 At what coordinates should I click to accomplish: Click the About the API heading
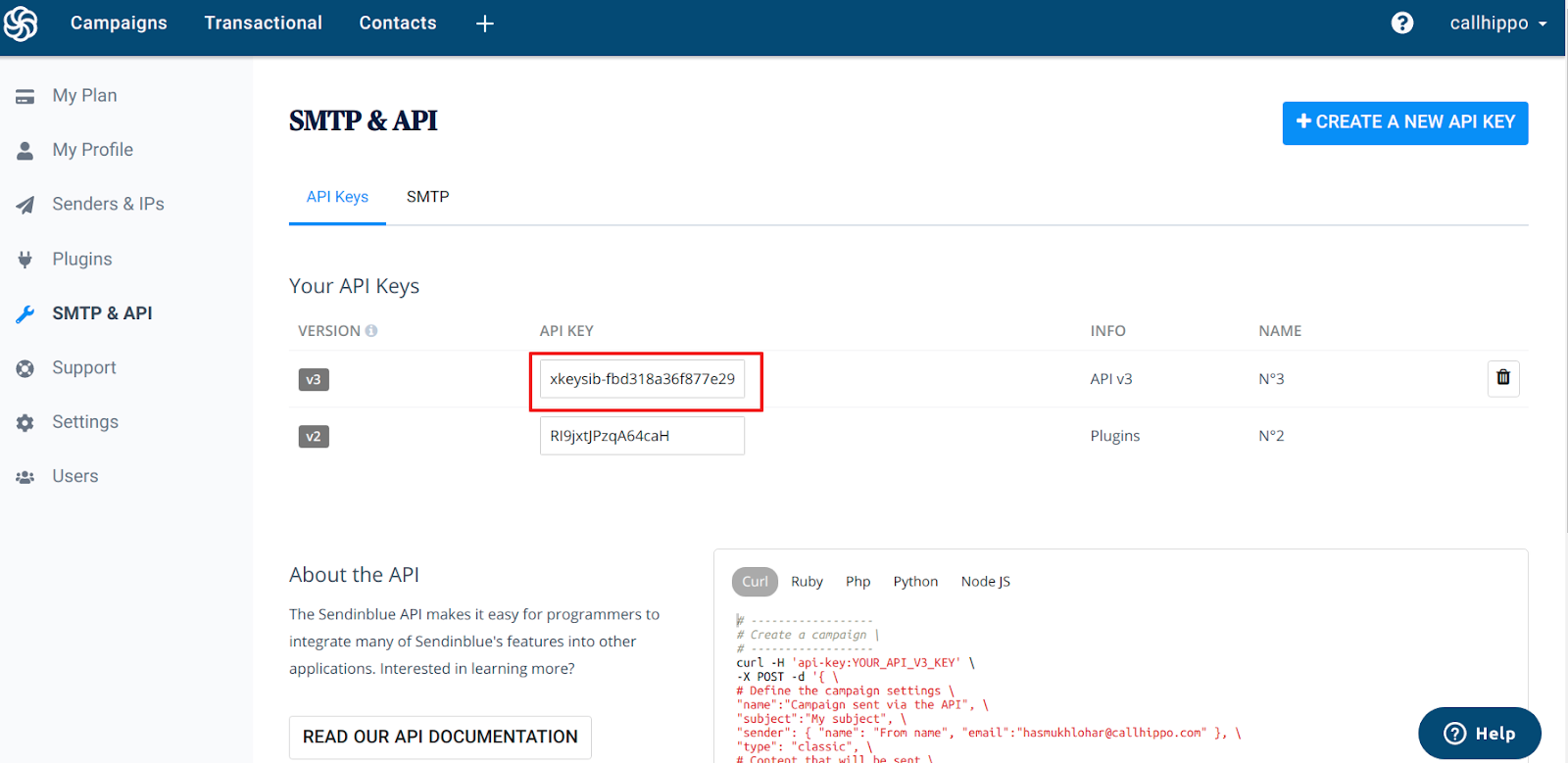point(354,575)
